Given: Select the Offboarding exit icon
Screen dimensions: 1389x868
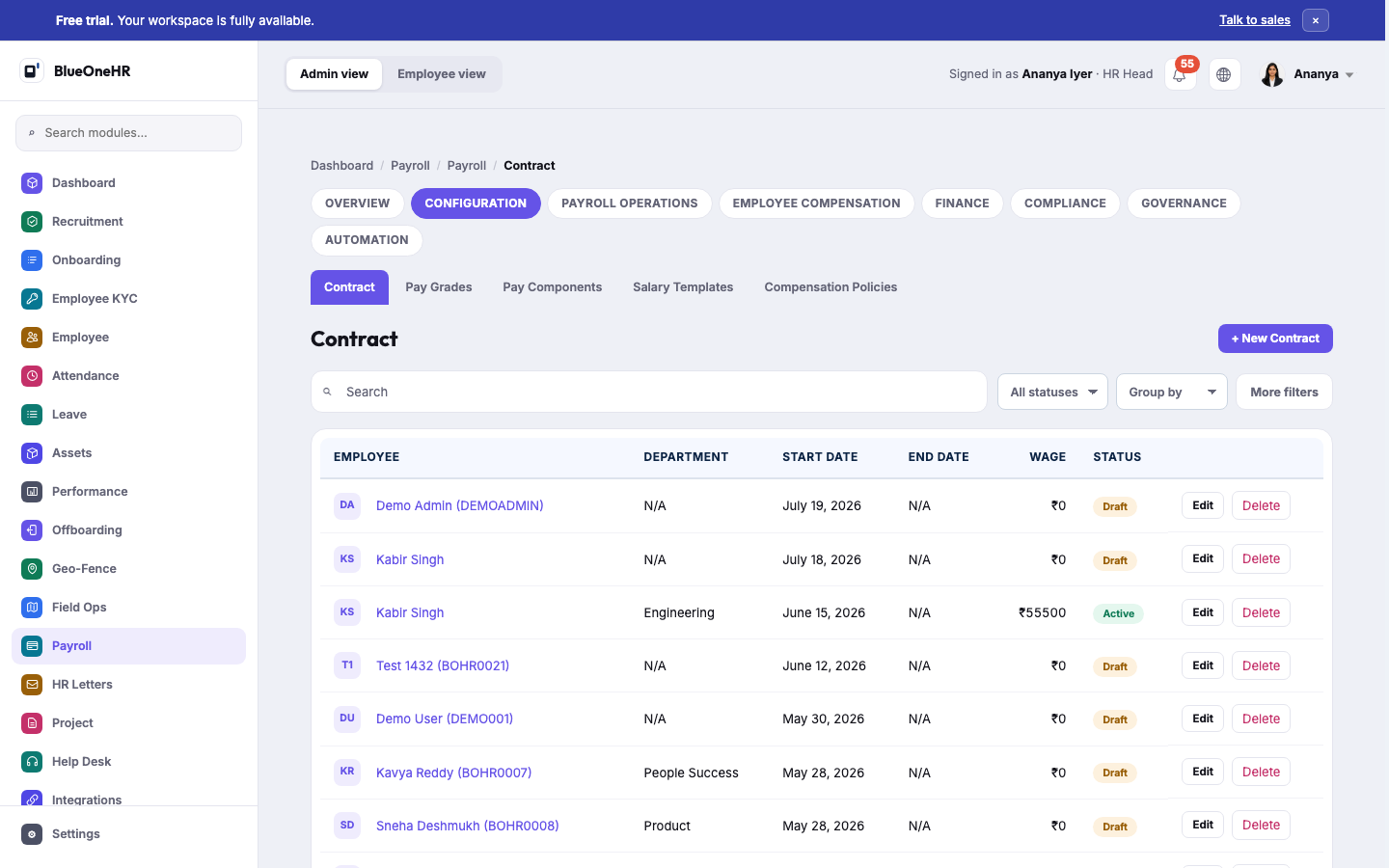Looking at the screenshot, I should click(32, 530).
